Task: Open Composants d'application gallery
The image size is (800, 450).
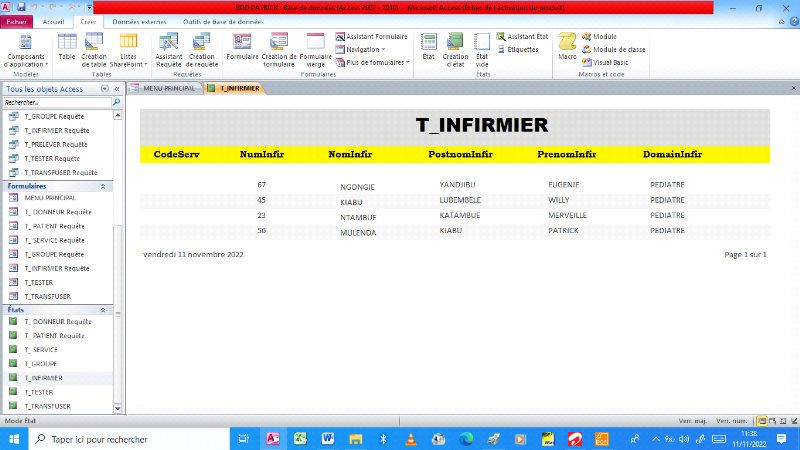Action: [26, 50]
